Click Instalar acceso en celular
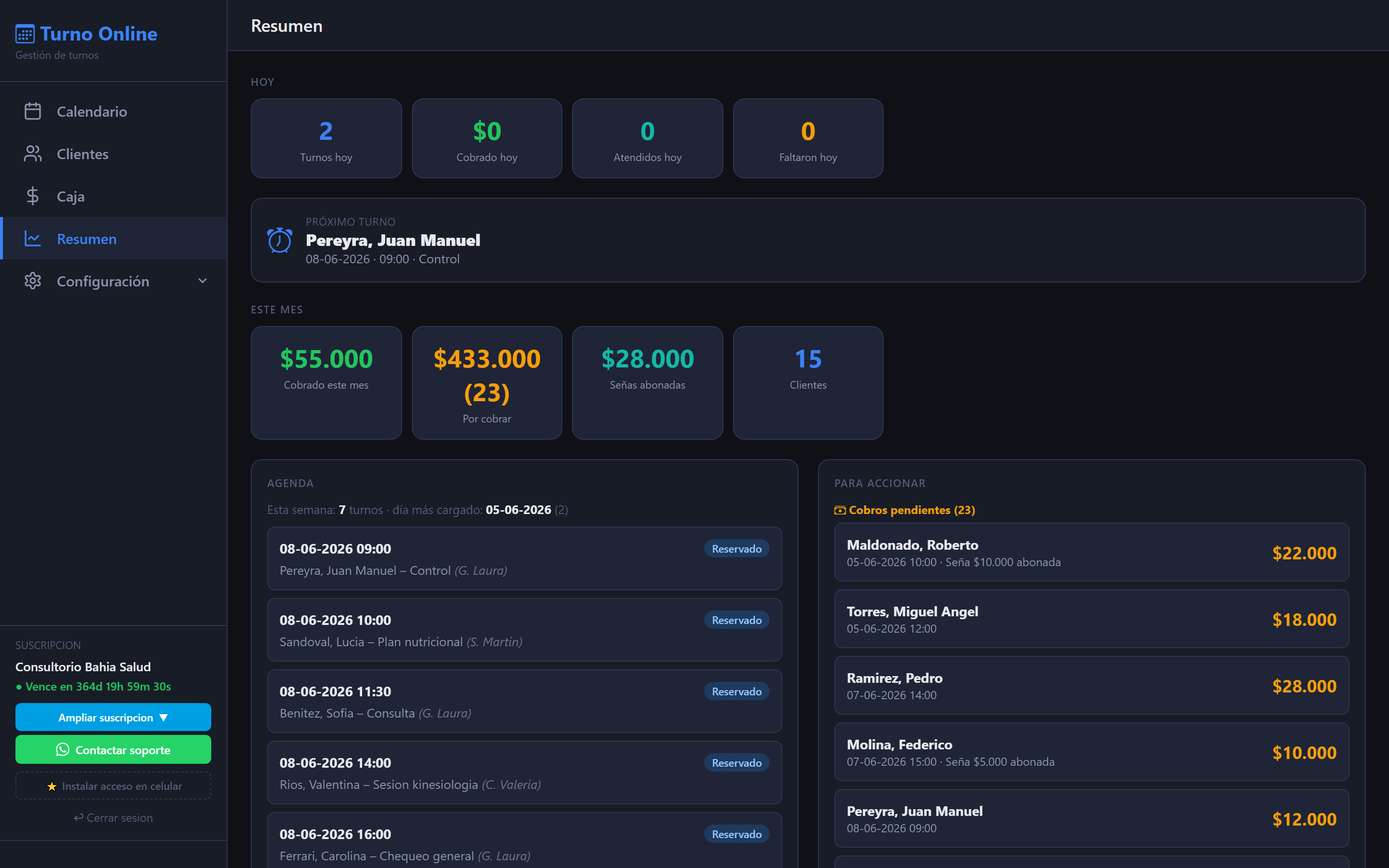The width and height of the screenshot is (1389, 868). [113, 787]
